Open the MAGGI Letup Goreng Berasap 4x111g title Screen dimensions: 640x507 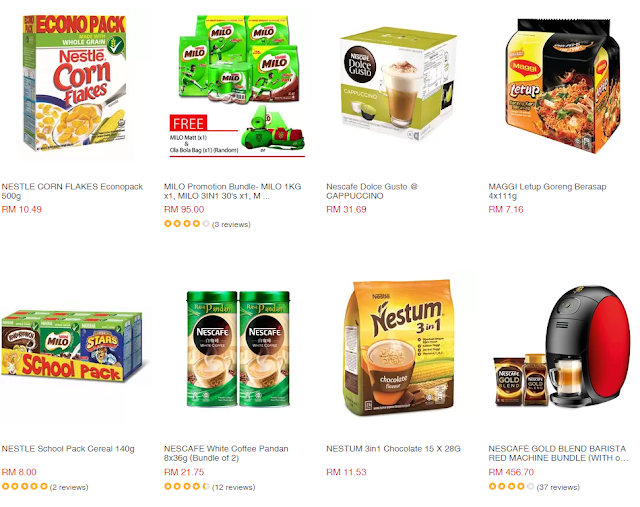tap(547, 191)
